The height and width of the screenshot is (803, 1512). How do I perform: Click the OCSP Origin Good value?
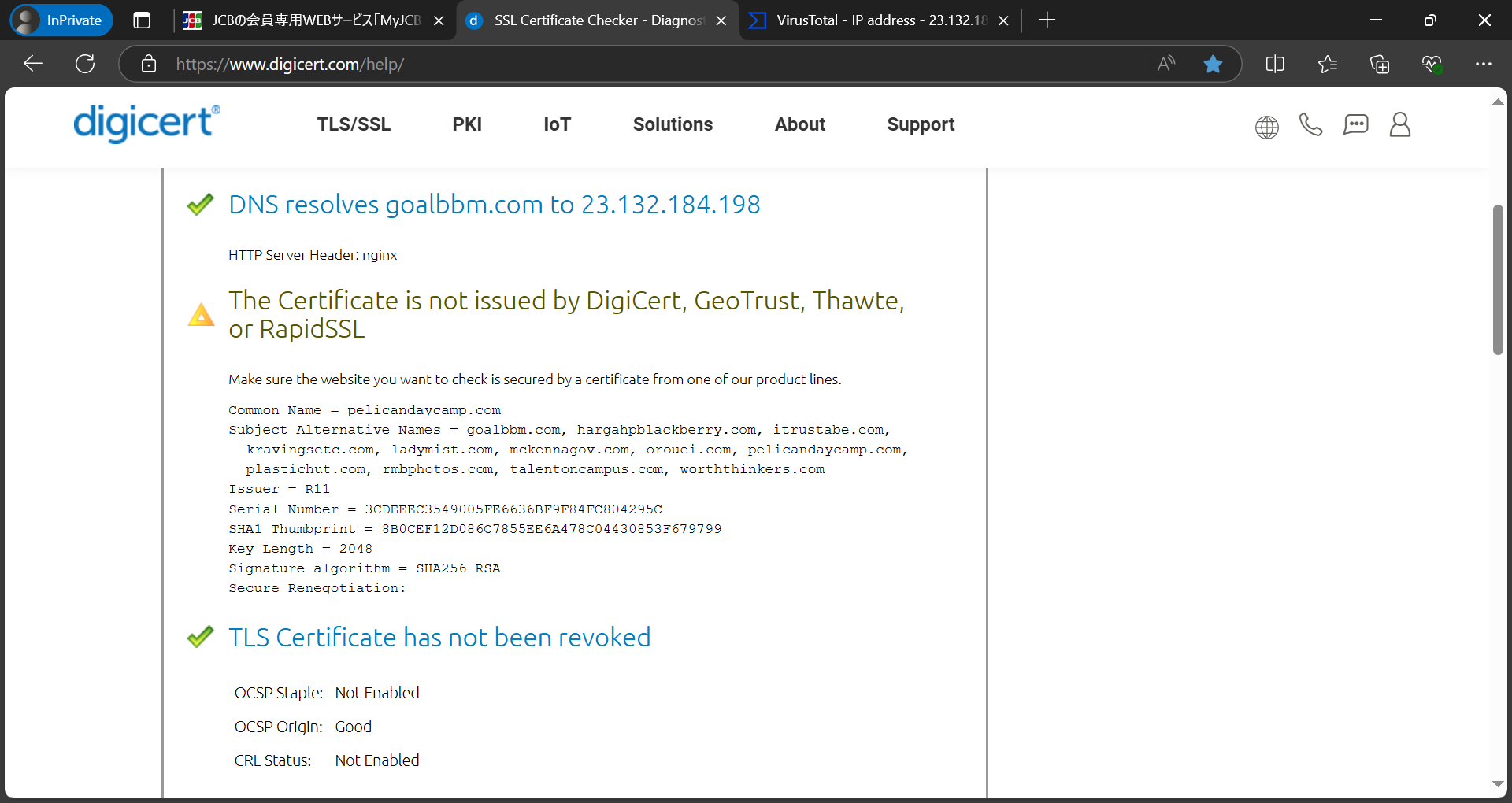pyautogui.click(x=354, y=727)
